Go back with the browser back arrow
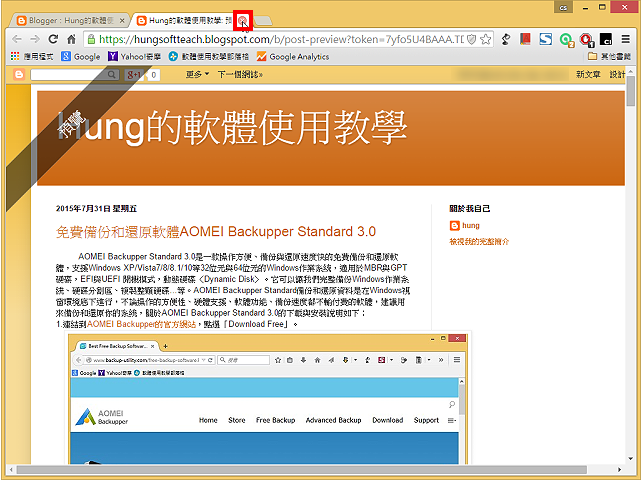 [x=17, y=39]
